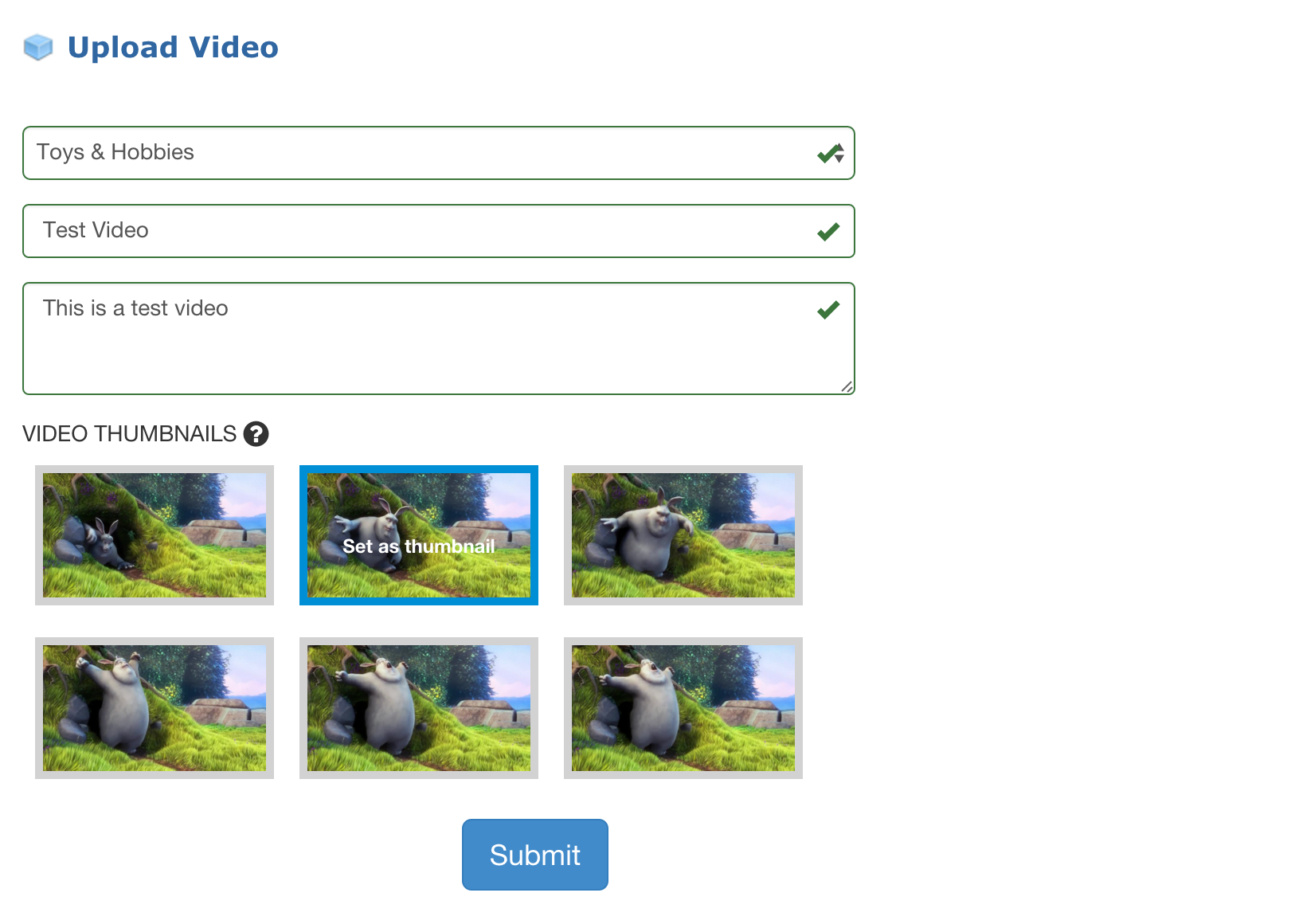Click the VIDEO THUMBNAILS label
Image resolution: width=1295 pixels, height=924 pixels.
click(129, 434)
